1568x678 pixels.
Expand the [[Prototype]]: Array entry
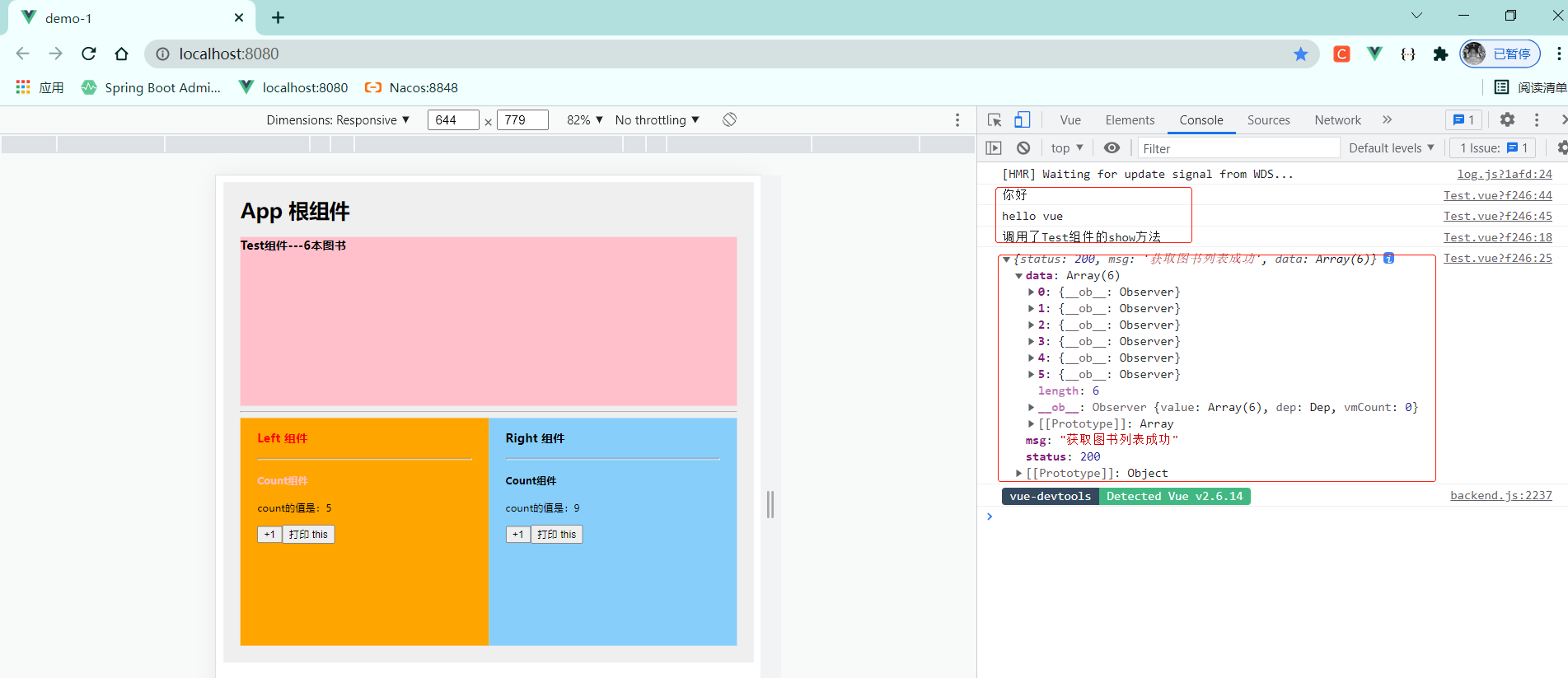click(x=1031, y=424)
